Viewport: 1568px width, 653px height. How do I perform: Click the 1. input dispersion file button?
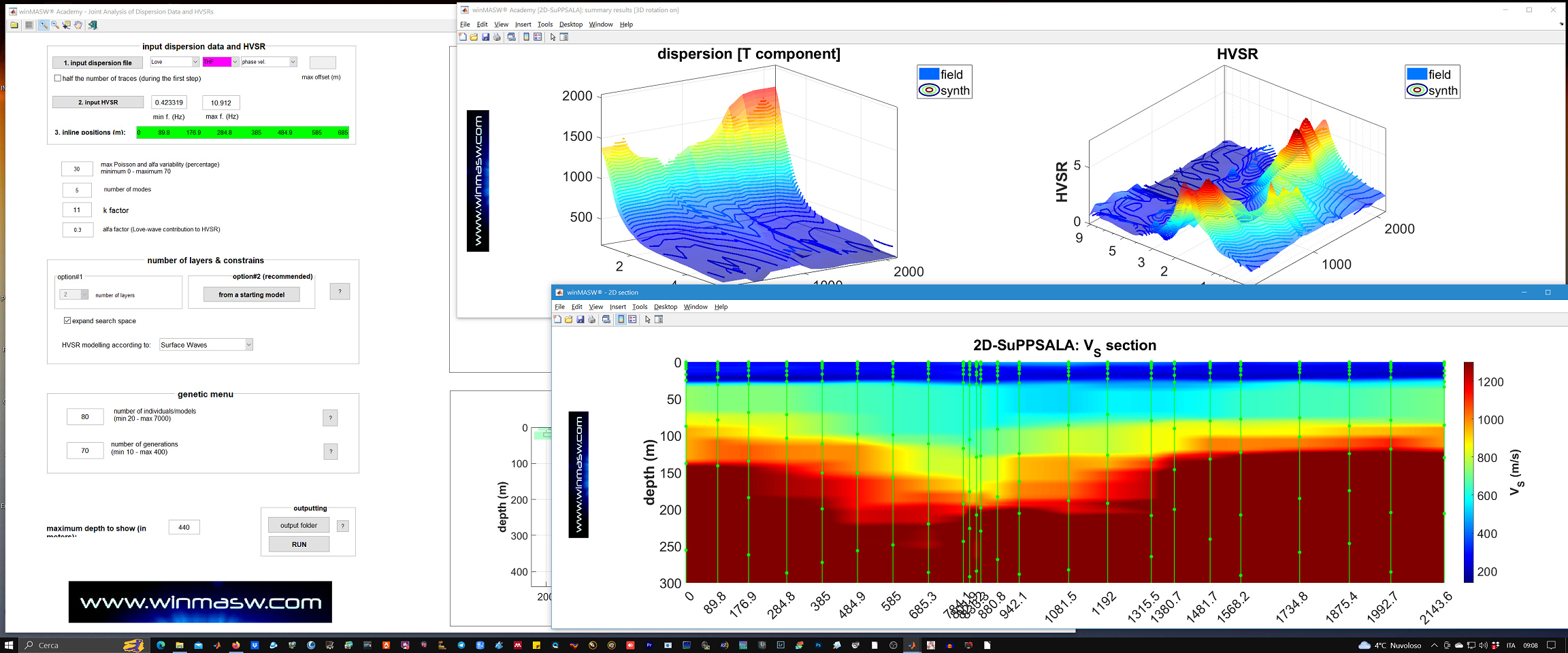[x=98, y=63]
